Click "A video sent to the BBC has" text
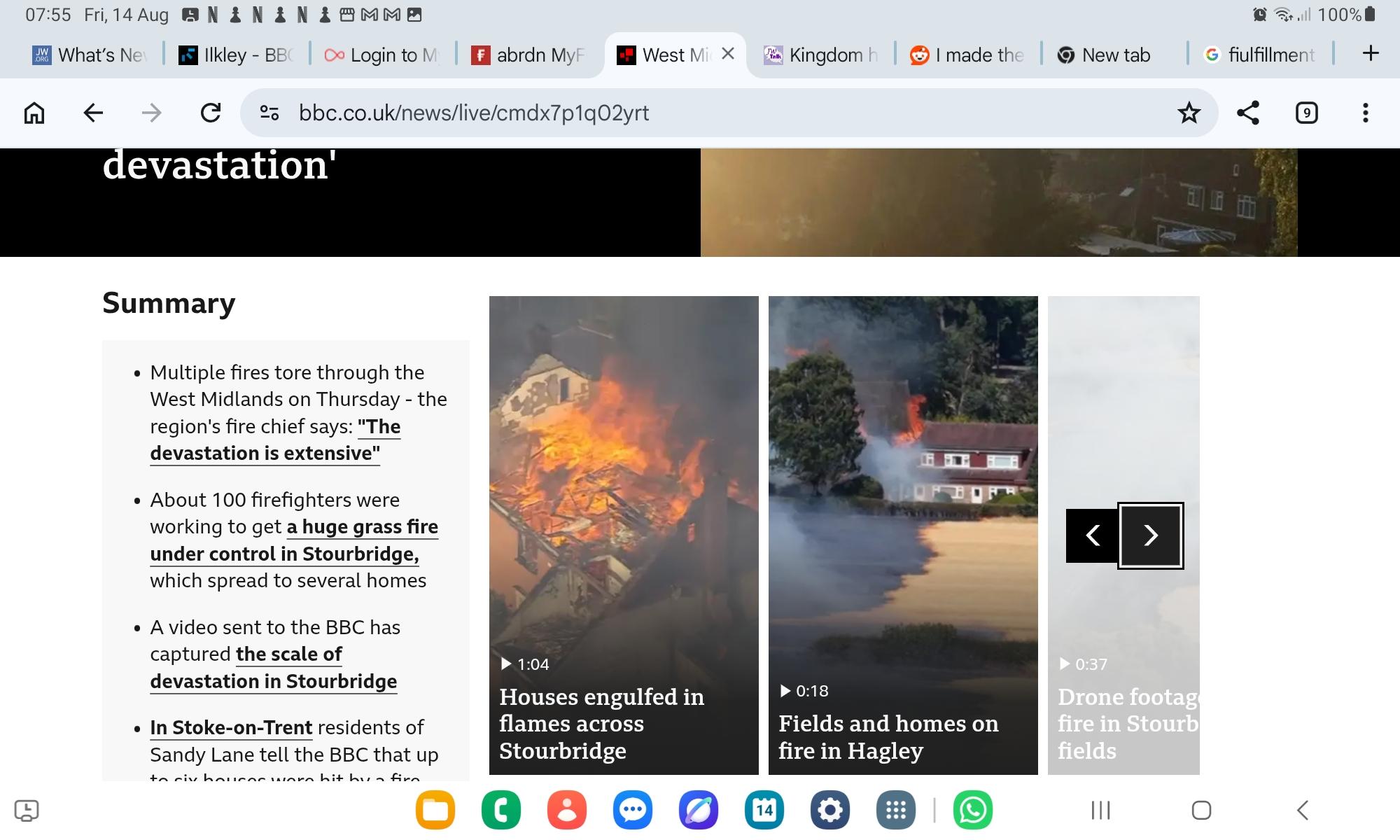The image size is (1400, 840). point(275,627)
